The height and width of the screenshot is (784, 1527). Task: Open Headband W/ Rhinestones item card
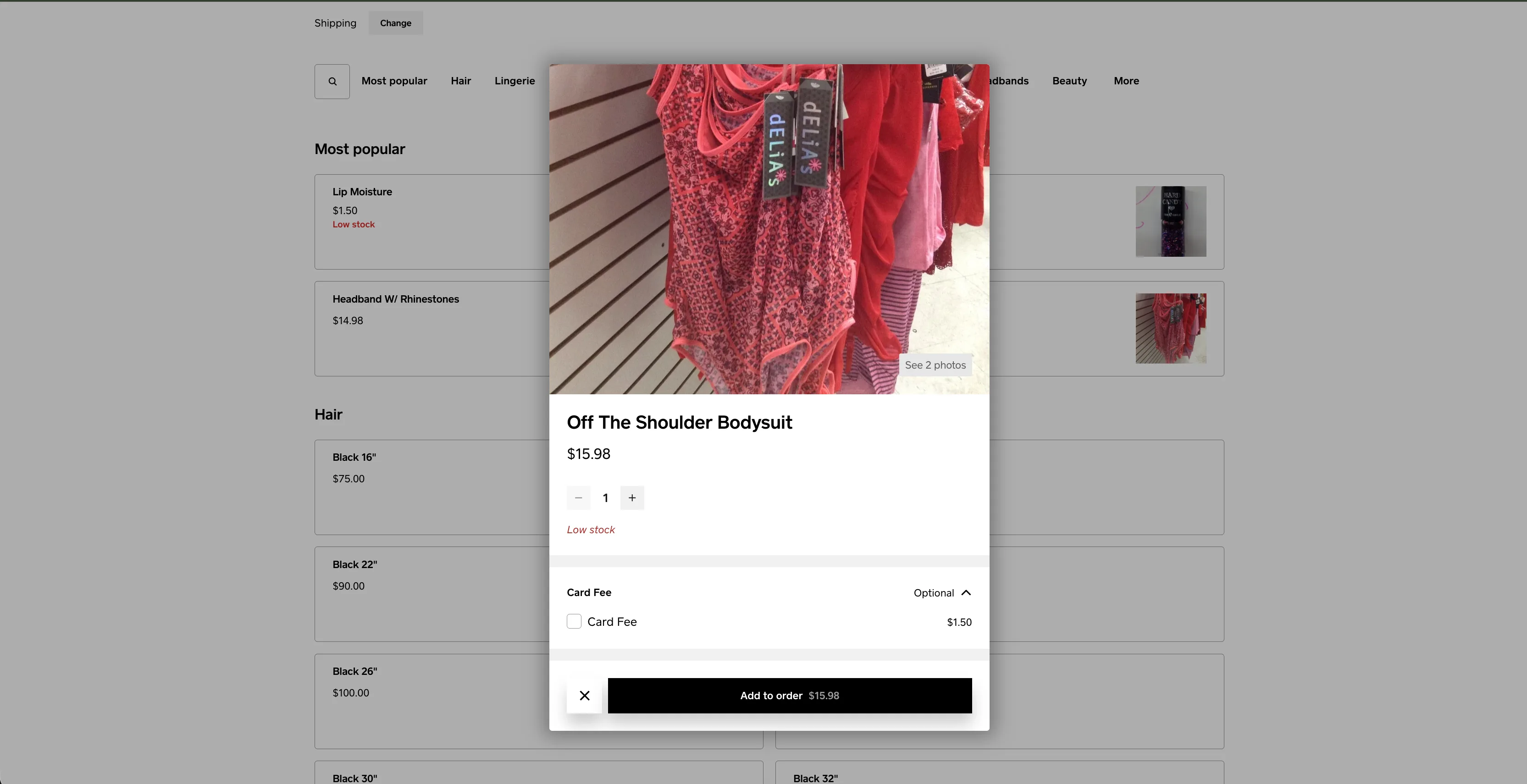tap(432, 329)
